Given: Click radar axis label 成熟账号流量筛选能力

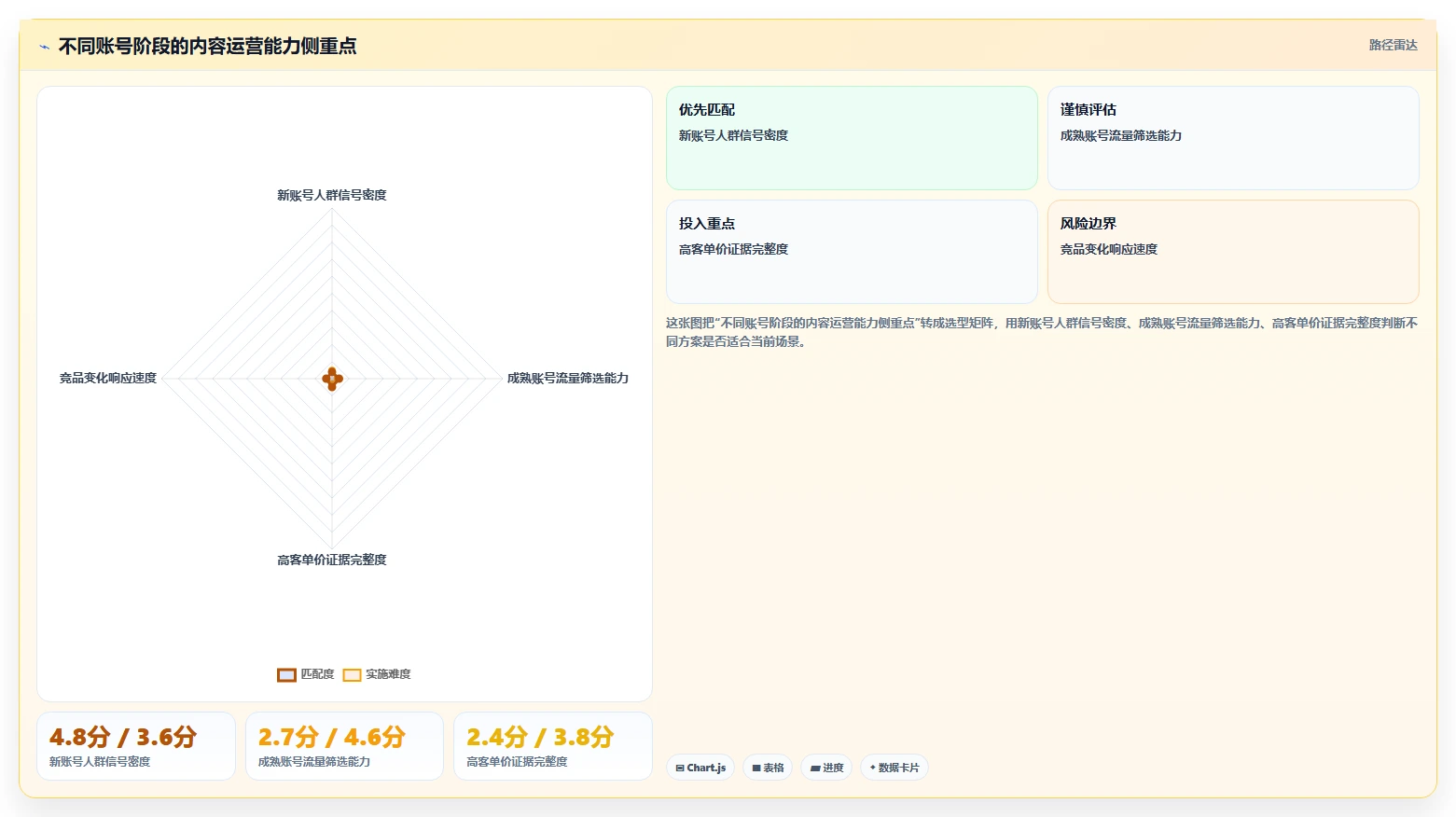Looking at the screenshot, I should 568,378.
